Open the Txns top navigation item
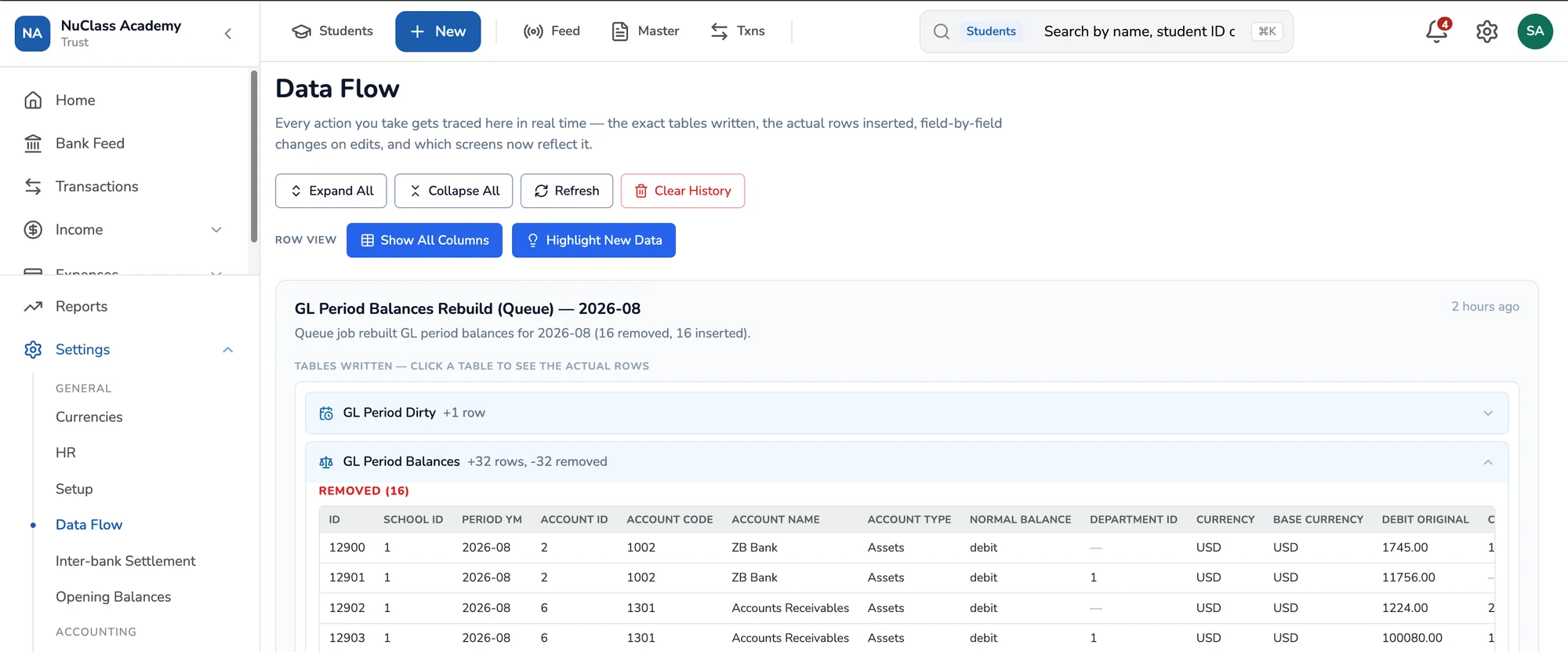 point(738,31)
